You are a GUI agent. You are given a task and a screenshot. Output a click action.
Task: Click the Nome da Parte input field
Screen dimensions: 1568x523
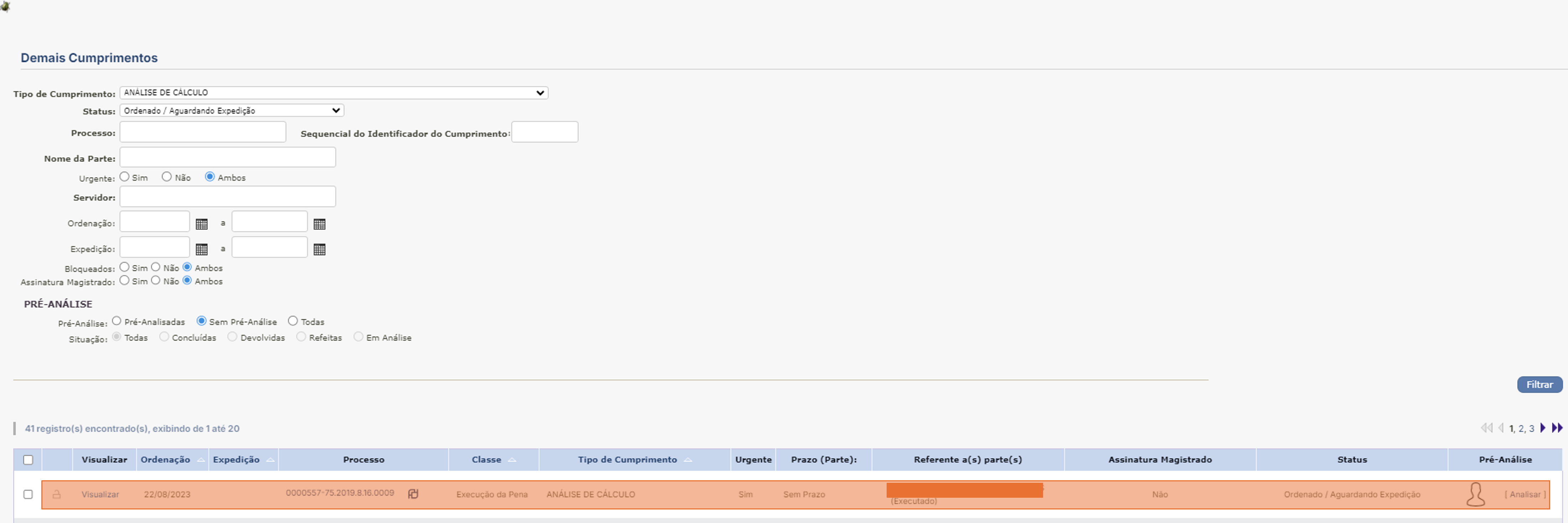click(x=228, y=157)
